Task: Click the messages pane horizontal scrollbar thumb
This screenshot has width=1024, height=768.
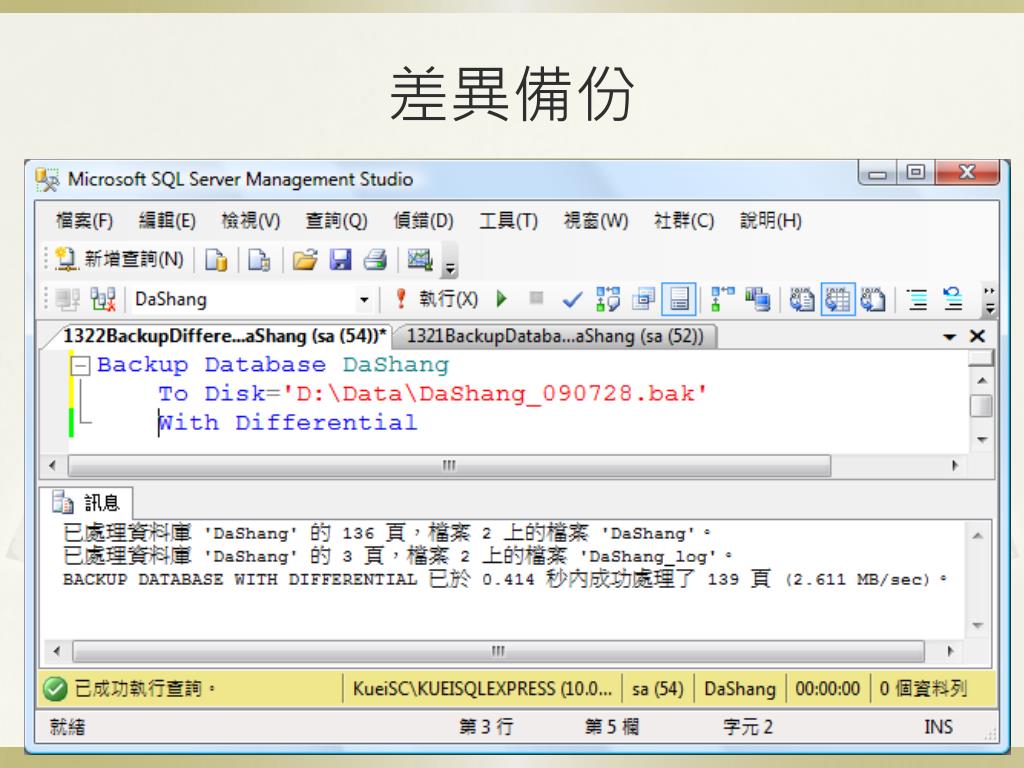Action: click(x=498, y=651)
